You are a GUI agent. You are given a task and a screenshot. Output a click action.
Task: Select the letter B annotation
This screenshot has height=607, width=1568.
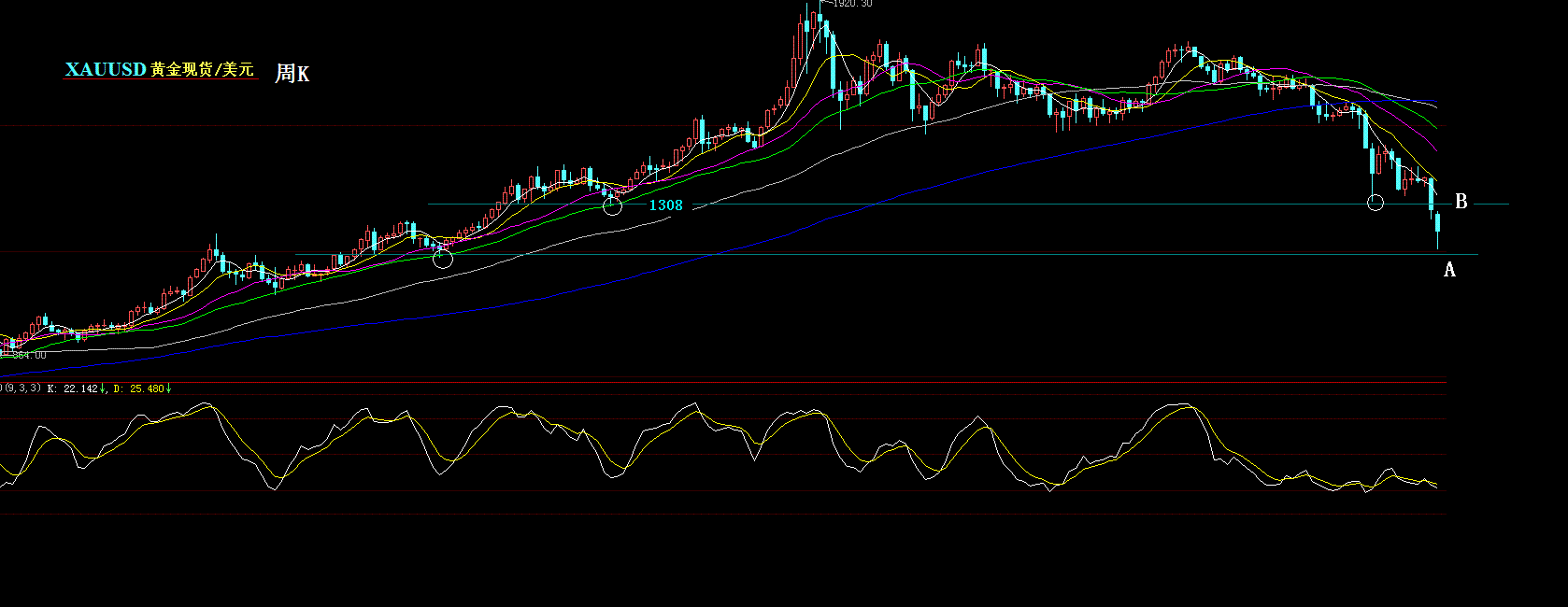click(1461, 202)
